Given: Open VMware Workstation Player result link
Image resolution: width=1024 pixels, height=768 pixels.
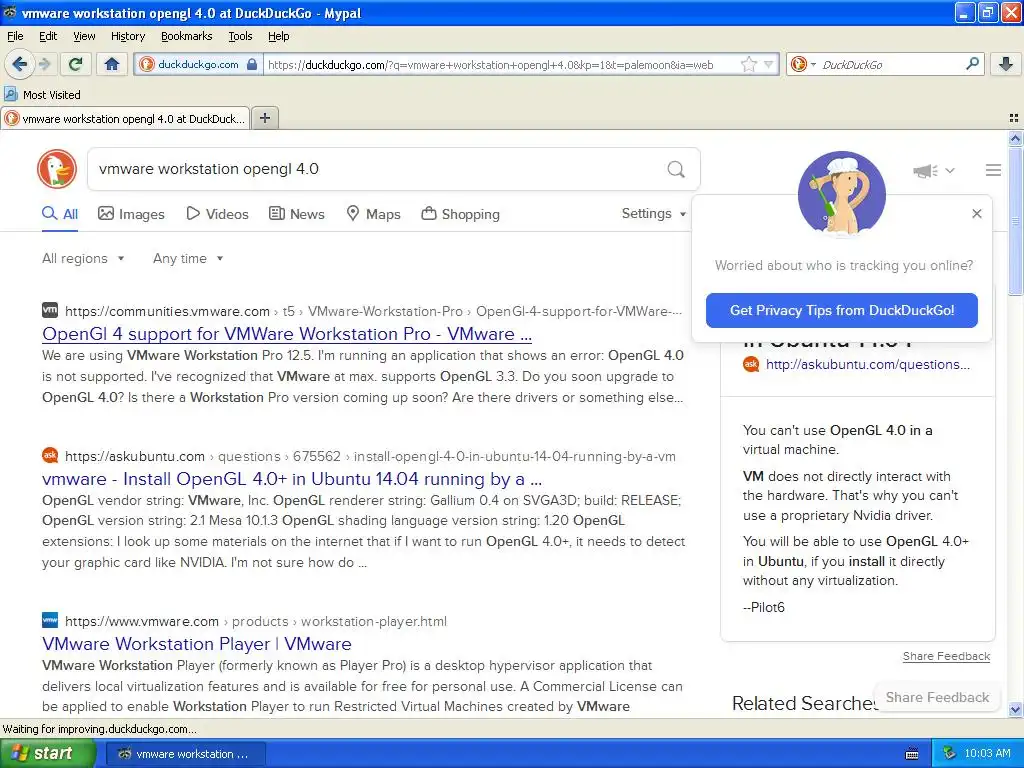Looking at the screenshot, I should click(x=197, y=644).
